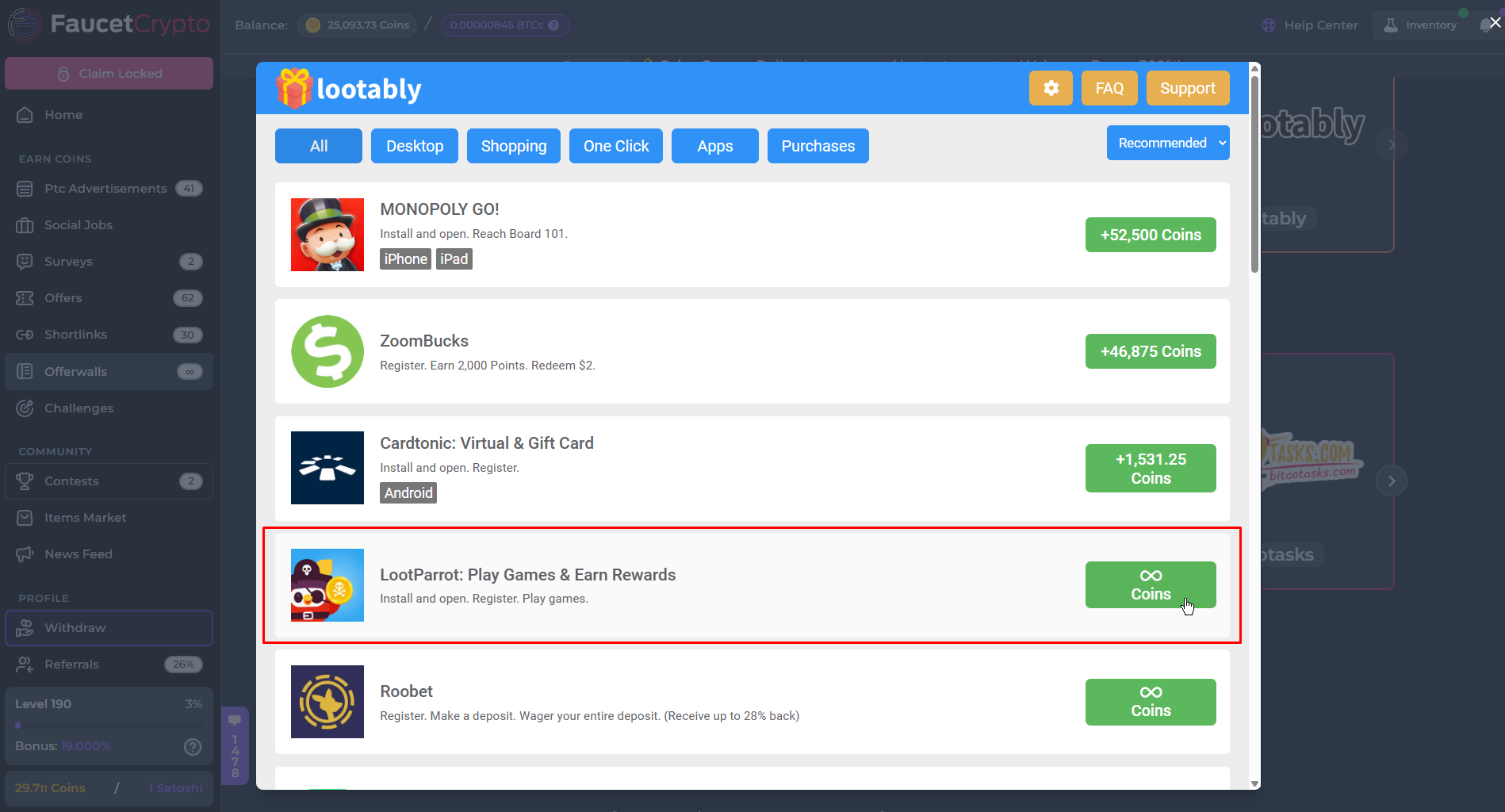Click the Items Market bag icon
The width and height of the screenshot is (1505, 812).
point(25,518)
